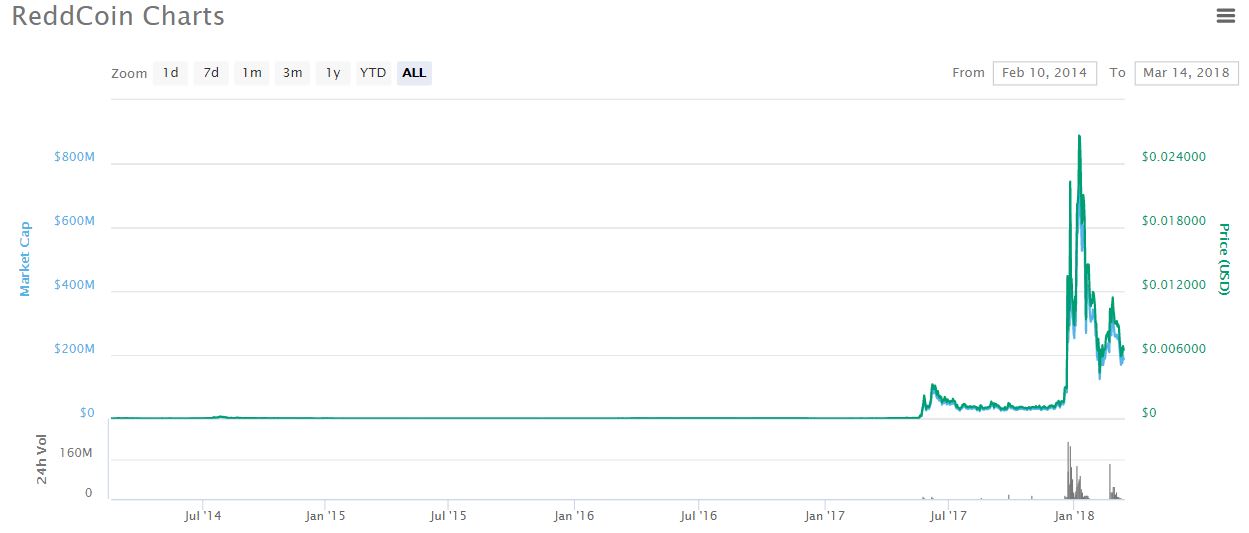The width and height of the screenshot is (1249, 533).
Task: Set zoom range to 7d
Action: [211, 73]
